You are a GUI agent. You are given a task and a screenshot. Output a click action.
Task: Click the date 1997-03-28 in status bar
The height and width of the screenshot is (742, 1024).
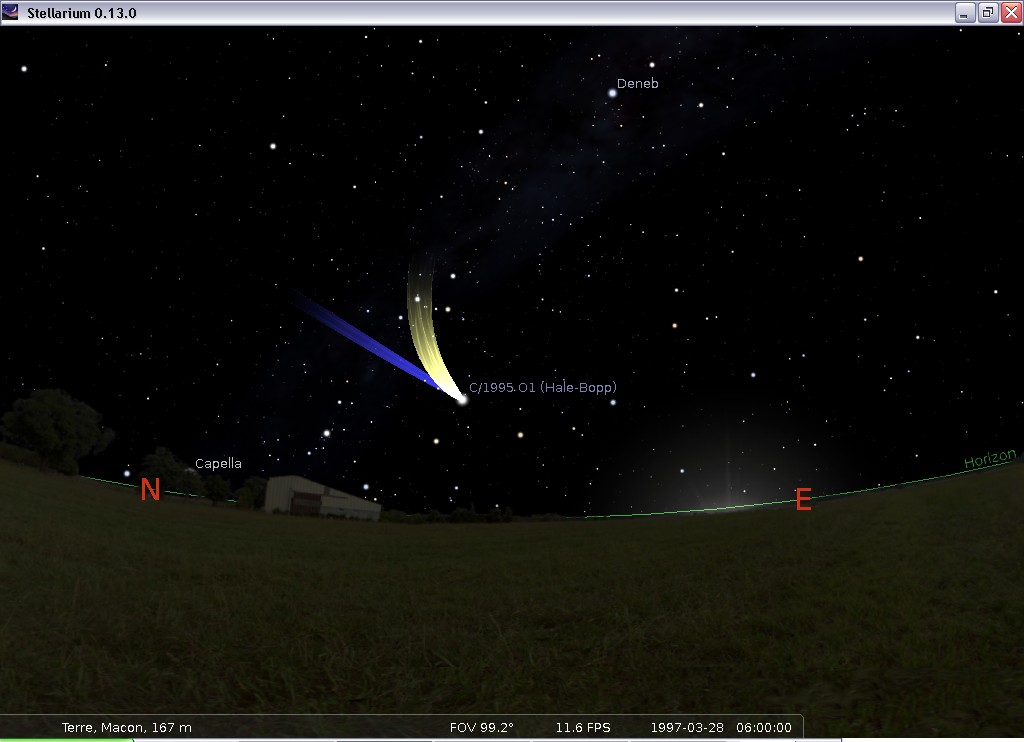[687, 728]
